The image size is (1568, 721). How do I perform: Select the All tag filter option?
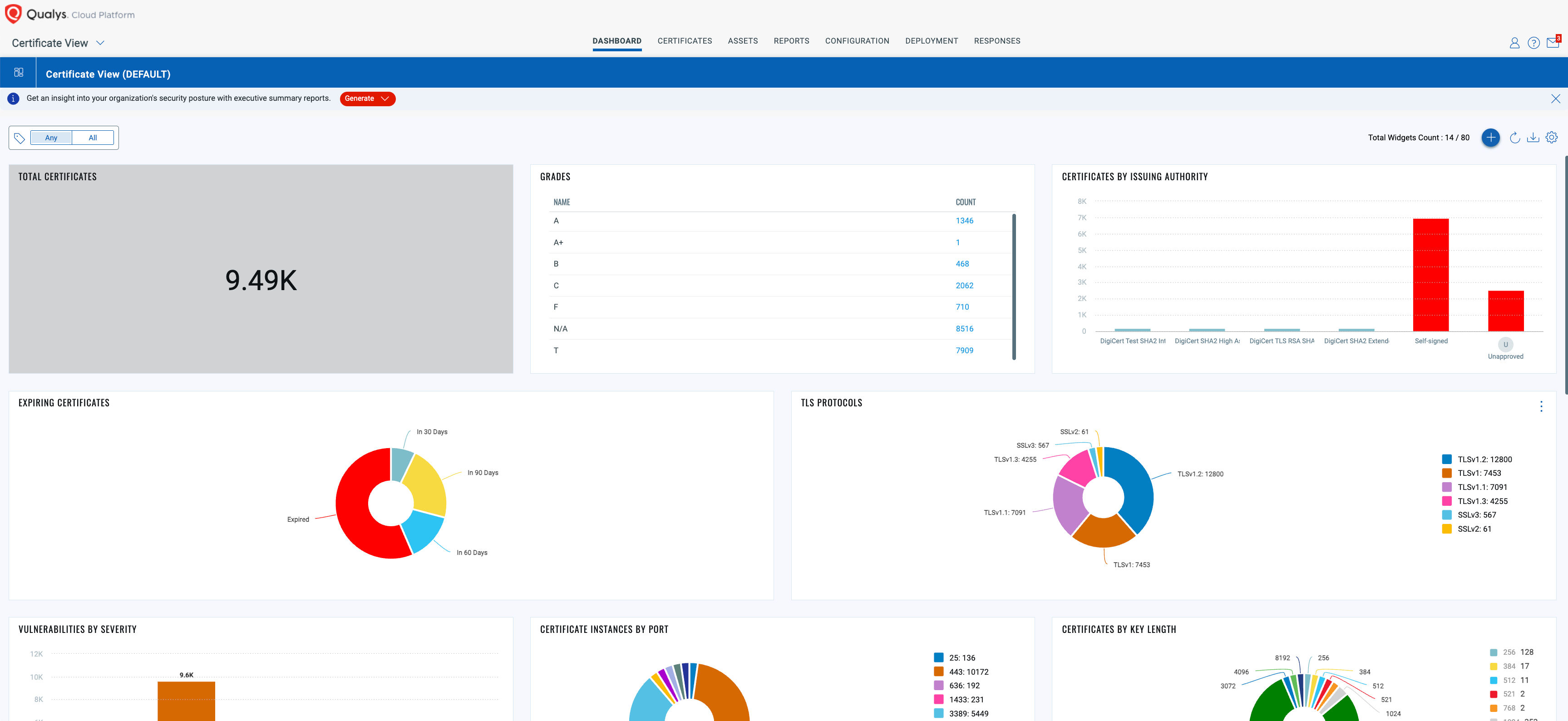(93, 138)
